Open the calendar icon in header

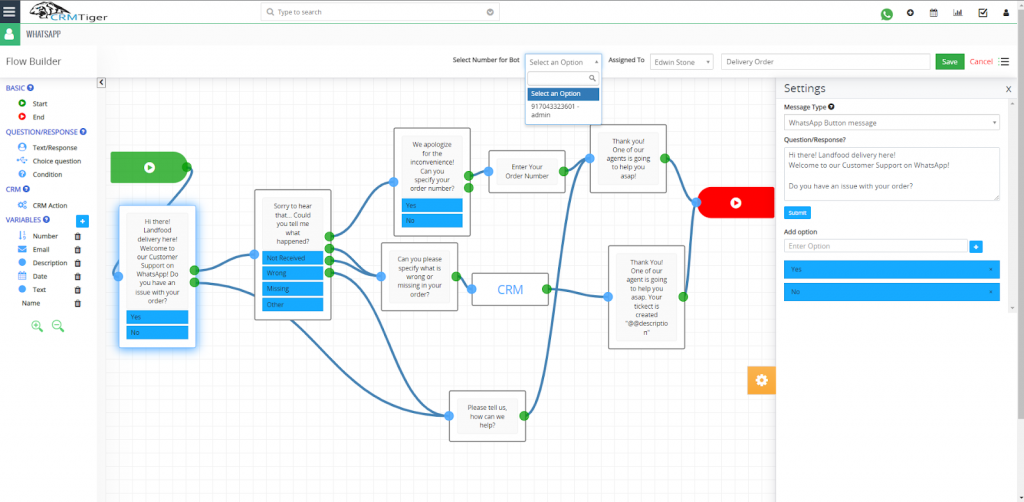(x=934, y=12)
